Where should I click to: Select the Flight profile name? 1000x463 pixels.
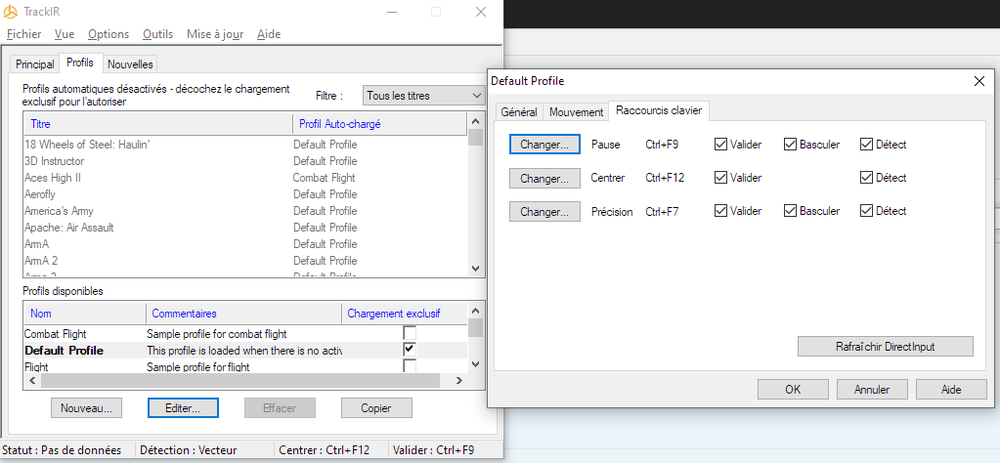[36, 367]
